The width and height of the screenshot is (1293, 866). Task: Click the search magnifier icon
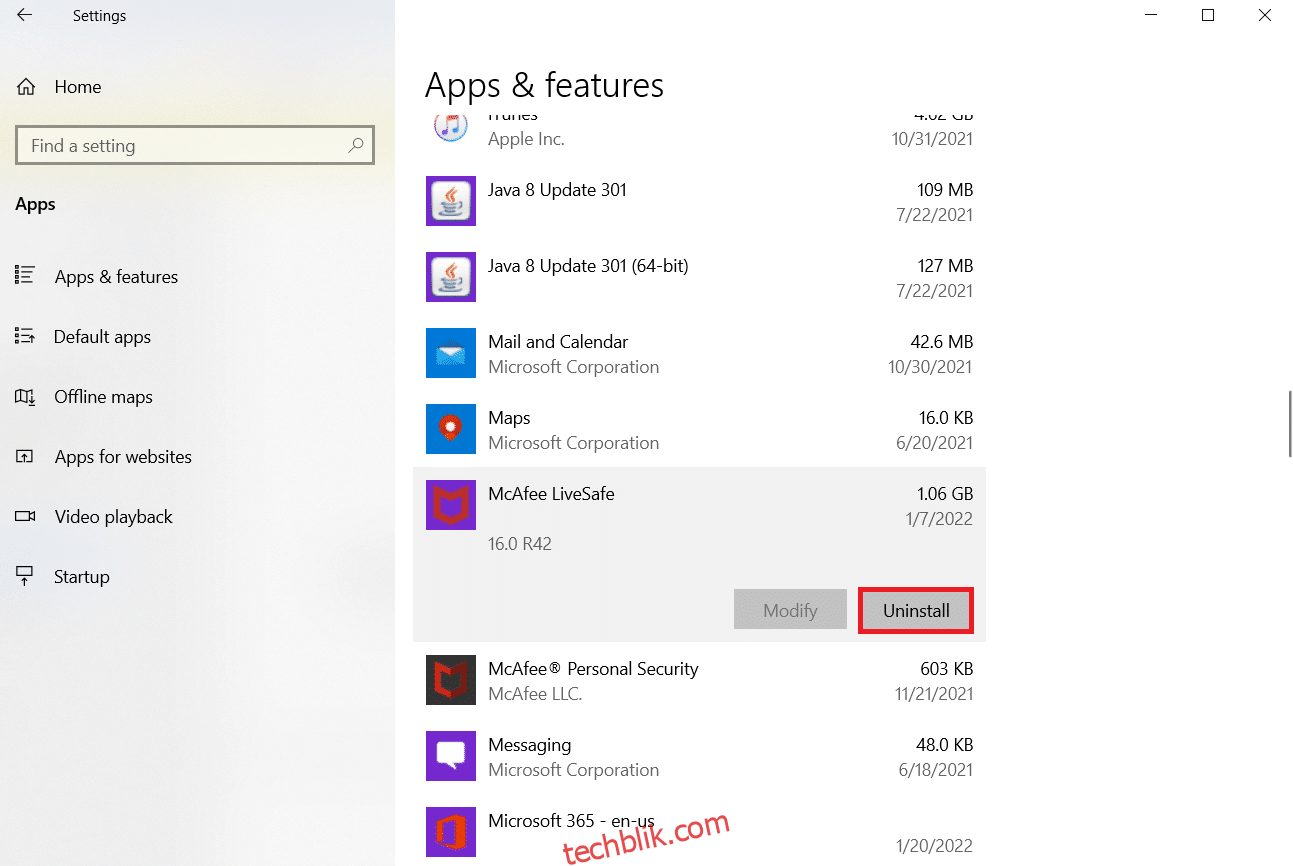[x=356, y=146]
